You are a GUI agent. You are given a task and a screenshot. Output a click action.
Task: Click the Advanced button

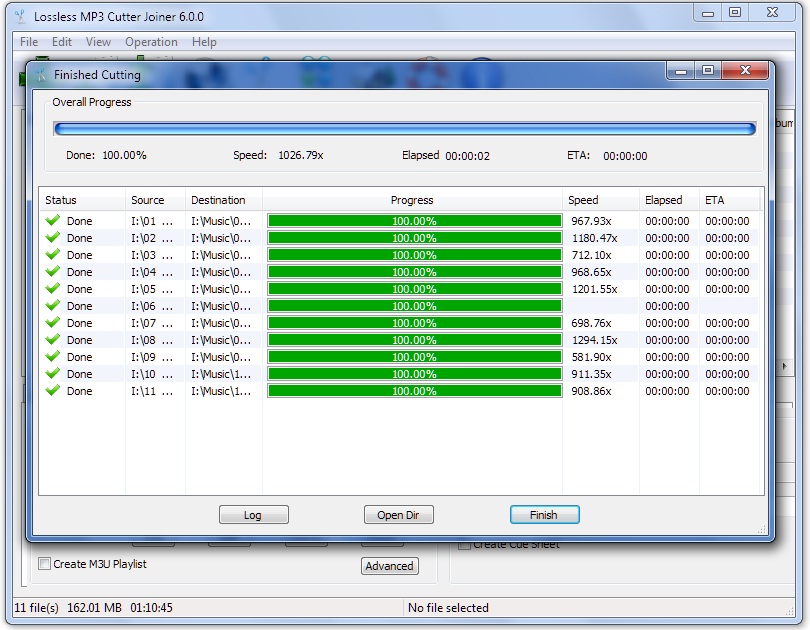coord(390,566)
